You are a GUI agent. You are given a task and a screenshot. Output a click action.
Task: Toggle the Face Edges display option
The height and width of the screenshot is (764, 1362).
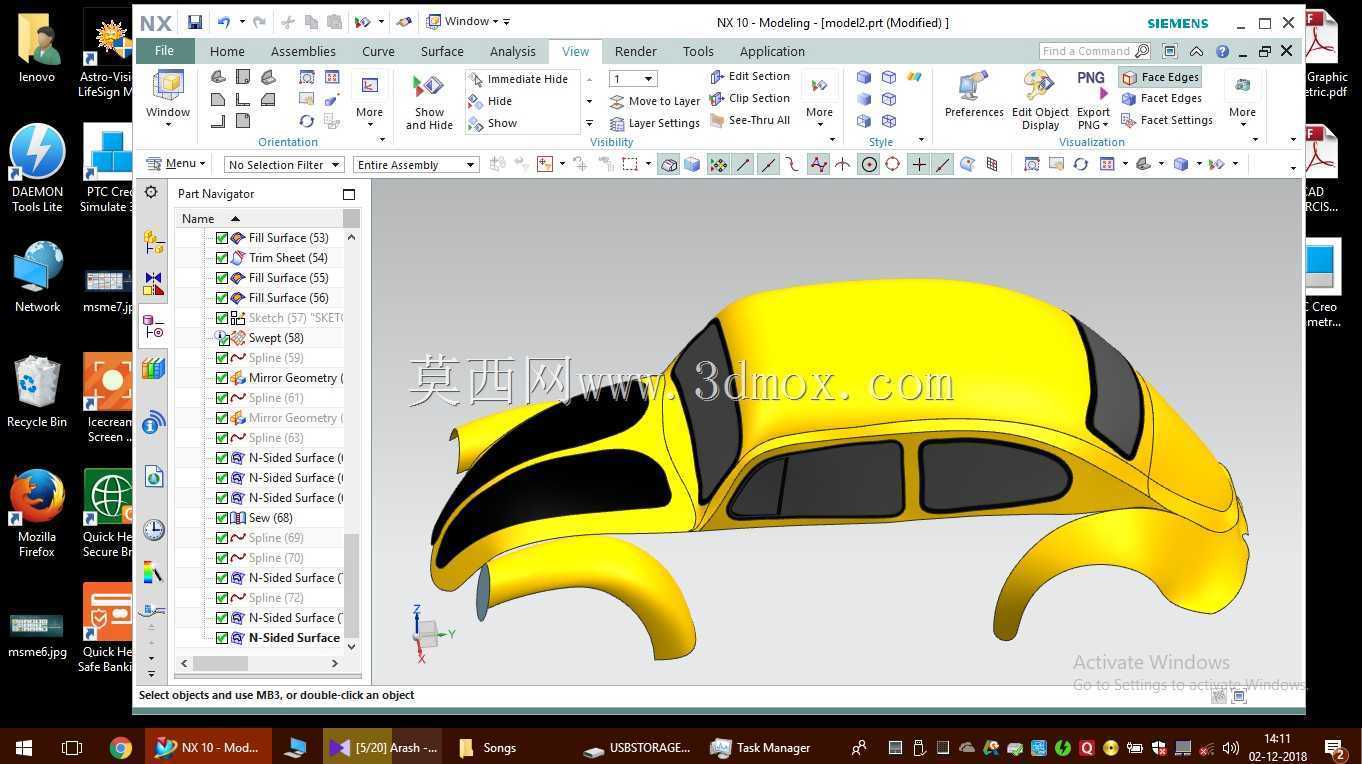coord(1160,77)
